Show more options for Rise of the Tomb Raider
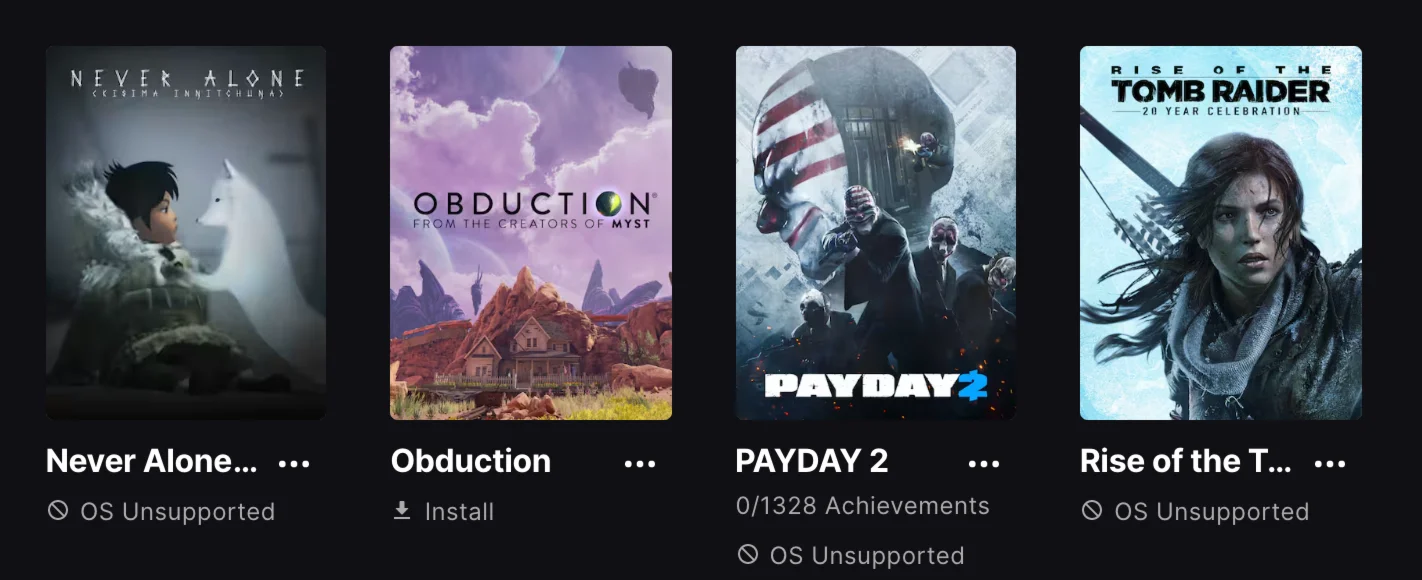Image resolution: width=1422 pixels, height=580 pixels. [1329, 463]
